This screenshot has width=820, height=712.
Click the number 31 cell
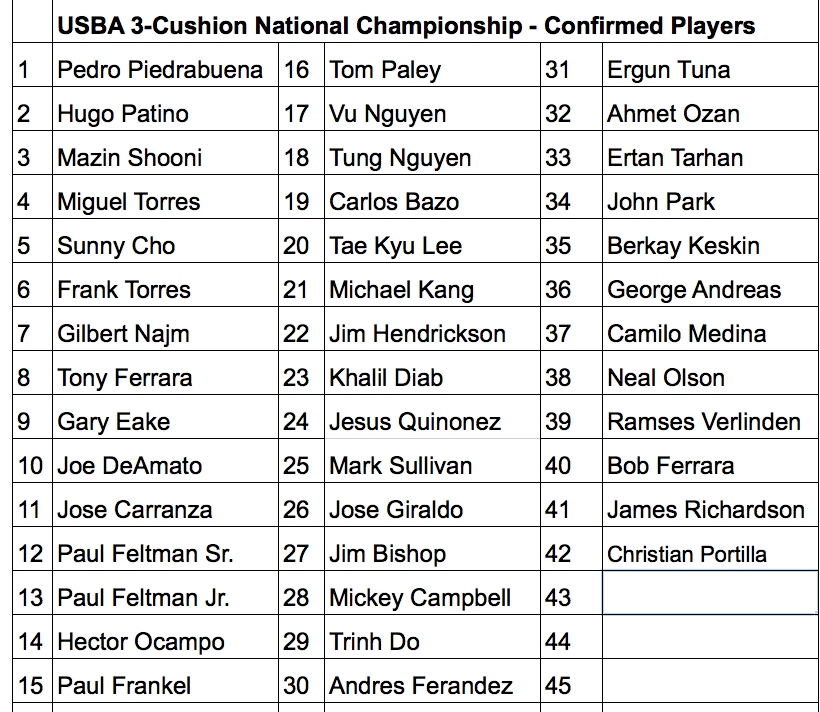571,65
